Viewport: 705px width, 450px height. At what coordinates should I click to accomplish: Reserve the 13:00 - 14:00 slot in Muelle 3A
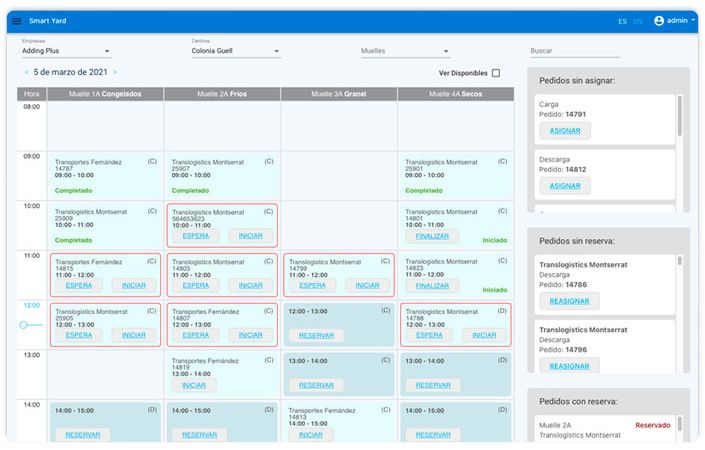point(317,386)
